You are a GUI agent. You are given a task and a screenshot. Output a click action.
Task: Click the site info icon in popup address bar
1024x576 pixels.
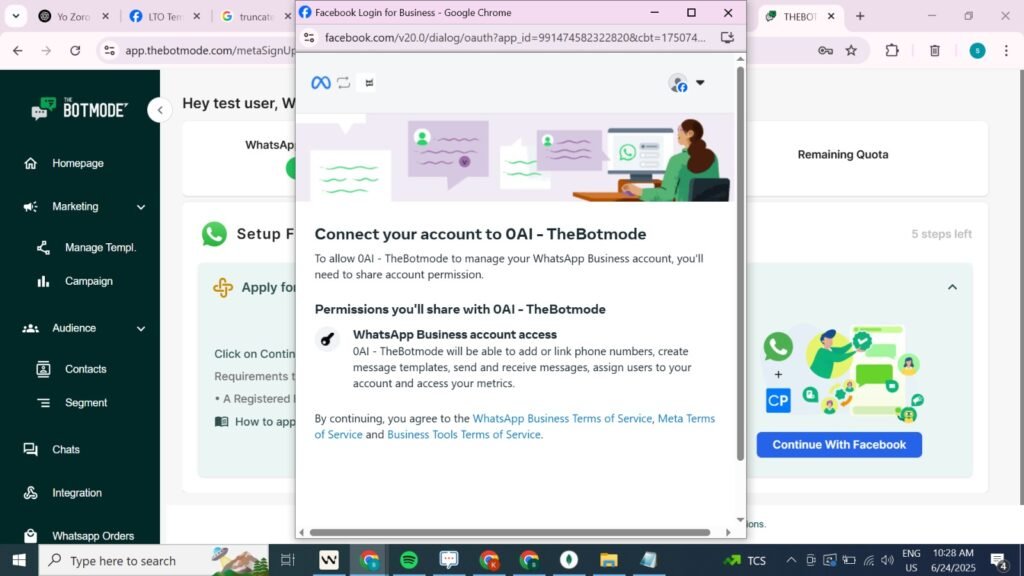[310, 38]
